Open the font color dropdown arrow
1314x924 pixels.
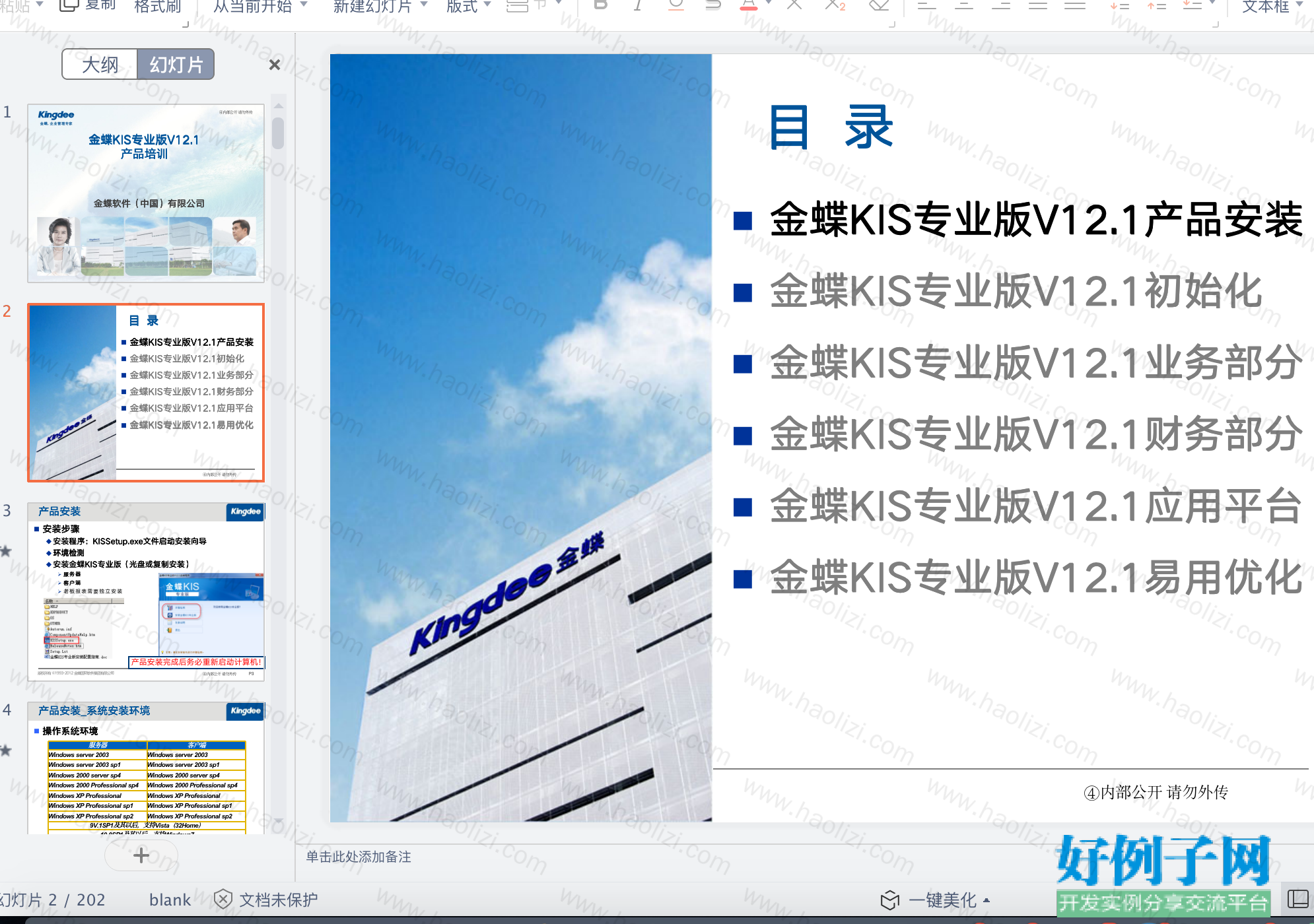click(x=769, y=3)
